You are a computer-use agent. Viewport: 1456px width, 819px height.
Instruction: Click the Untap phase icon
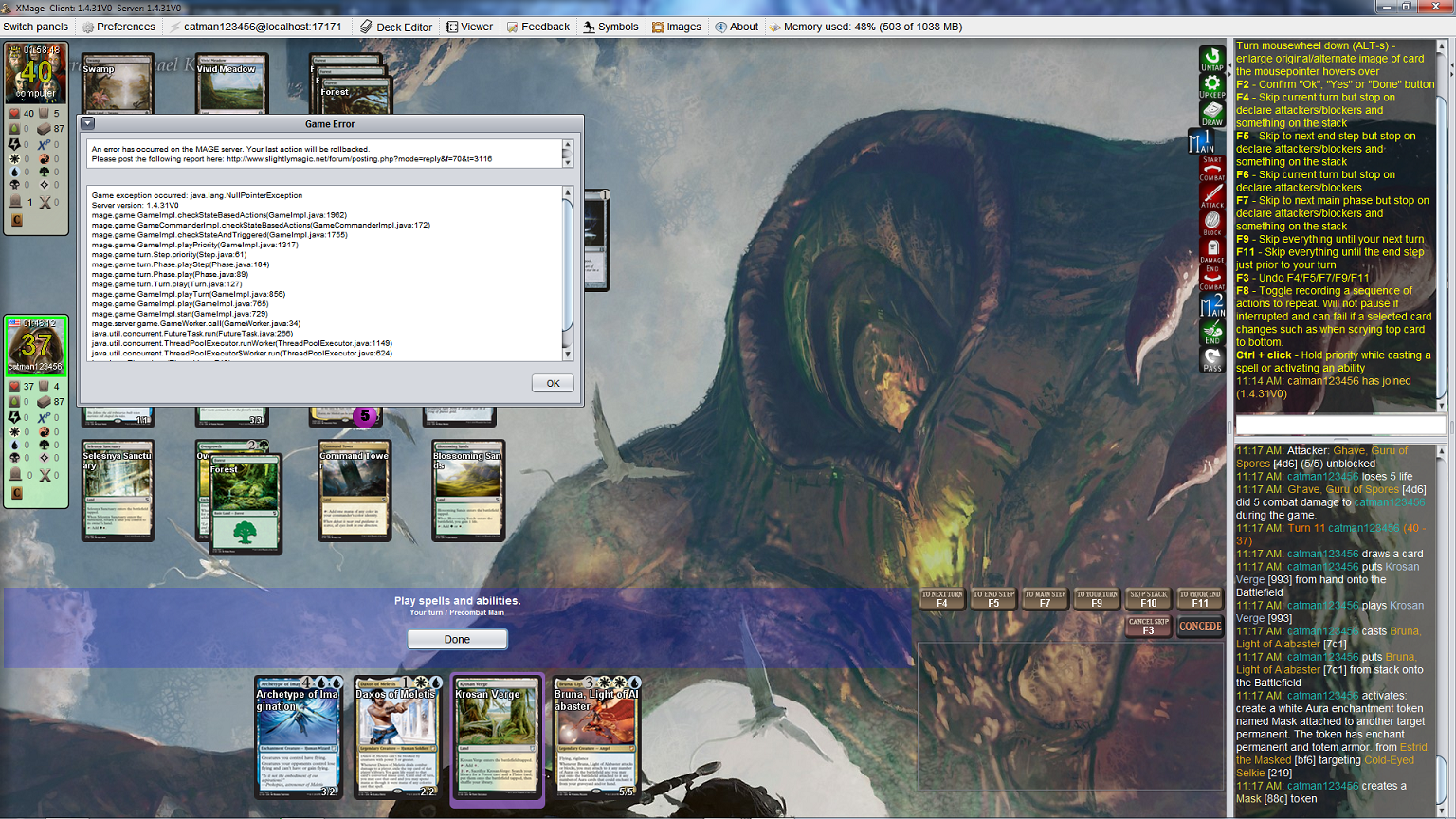point(1211,59)
